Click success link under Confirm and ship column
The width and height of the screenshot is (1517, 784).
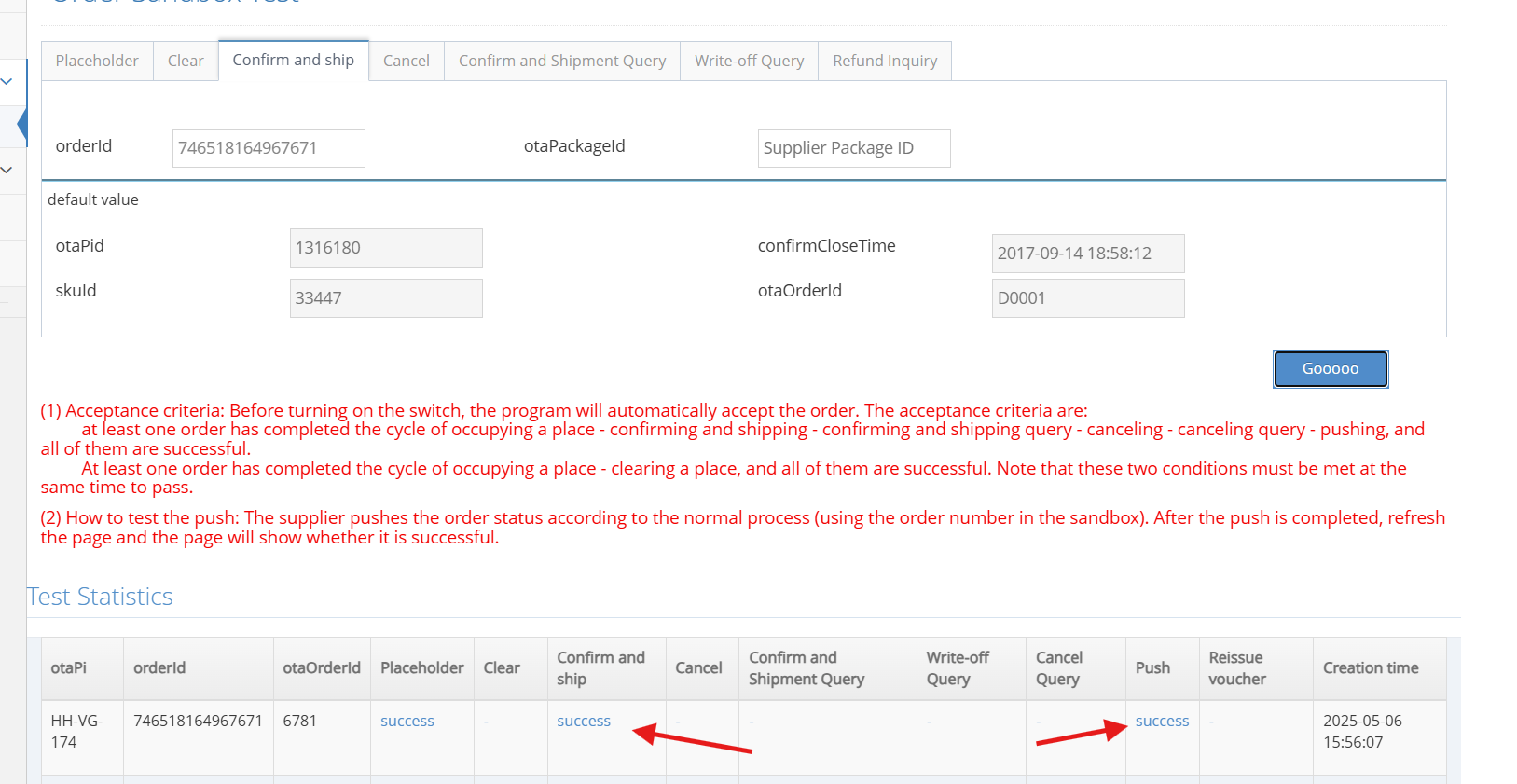584,721
